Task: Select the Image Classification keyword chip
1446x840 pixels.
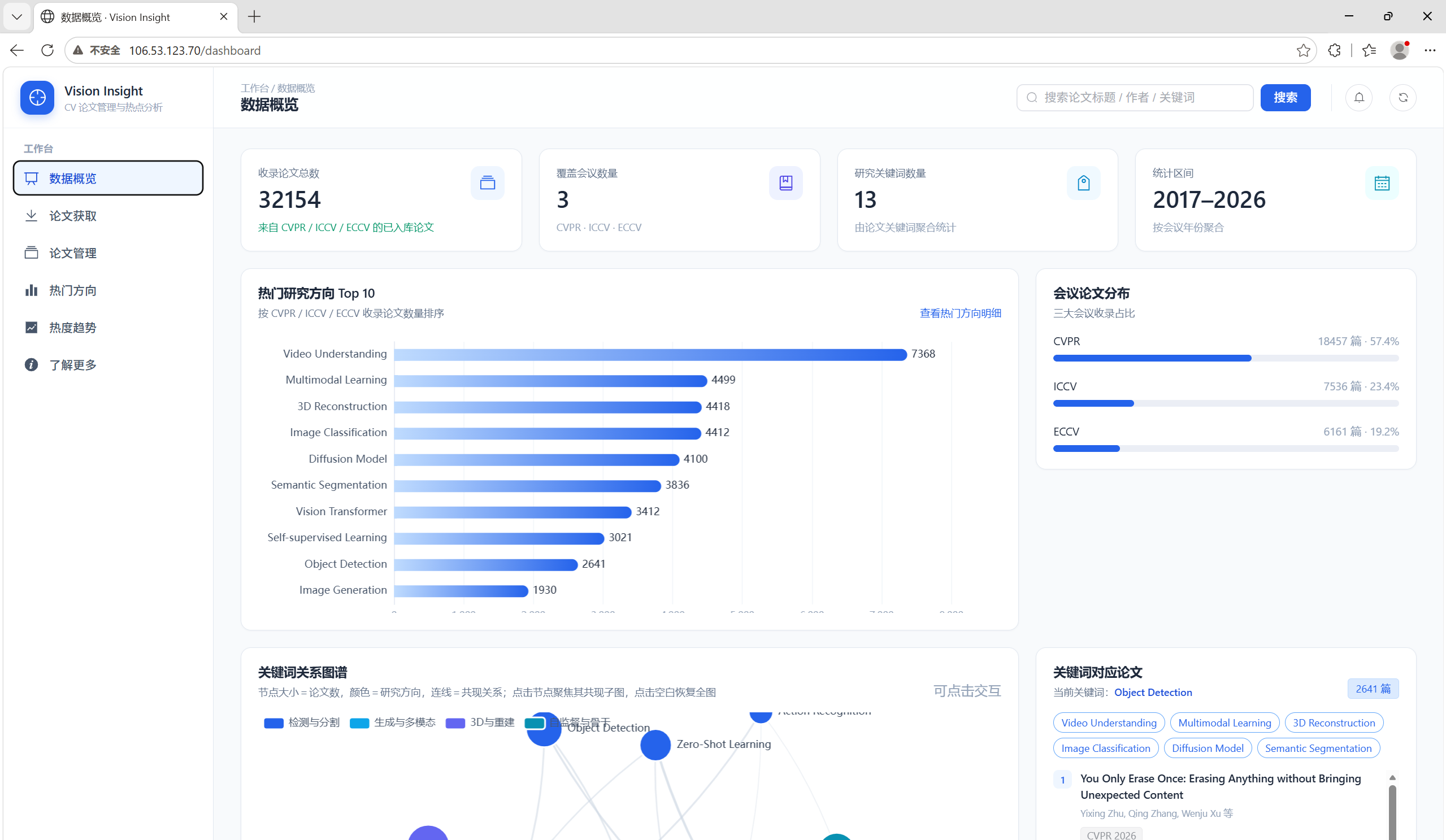Action: point(1106,747)
